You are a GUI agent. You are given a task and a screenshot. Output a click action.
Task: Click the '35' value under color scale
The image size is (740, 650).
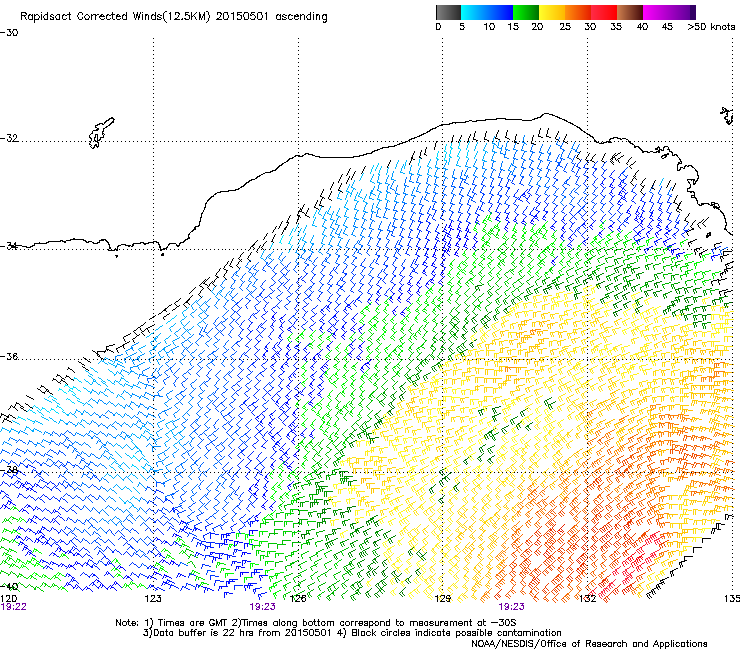[x=616, y=27]
